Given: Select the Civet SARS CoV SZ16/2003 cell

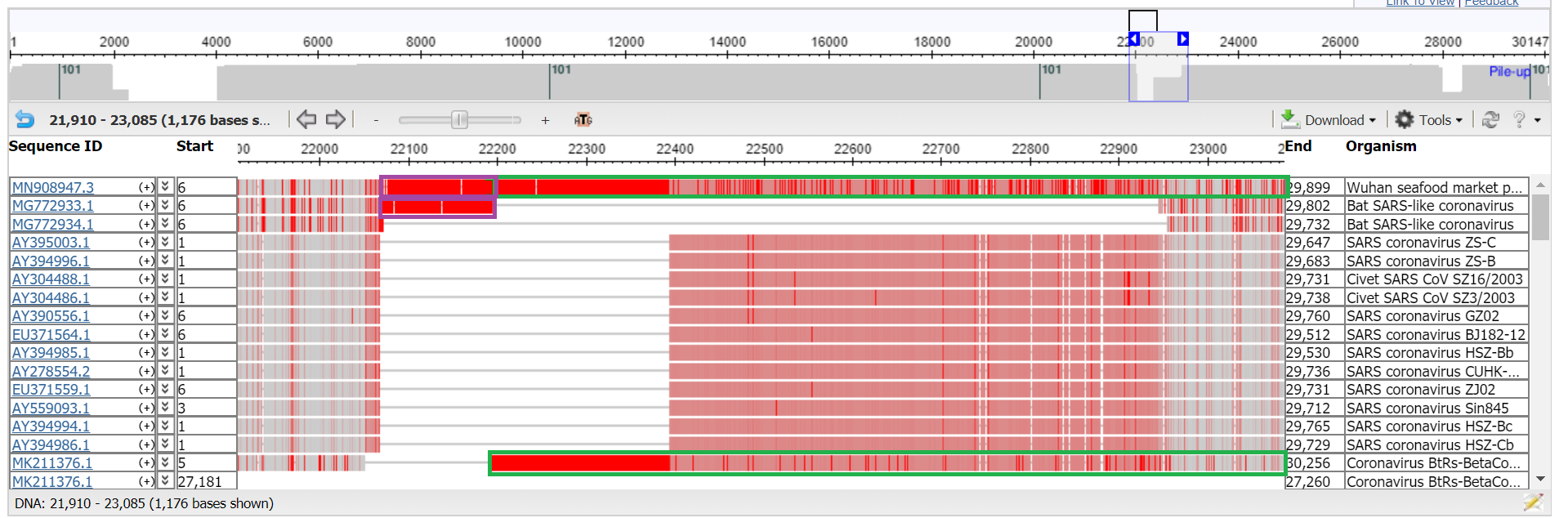Looking at the screenshot, I should tap(1436, 279).
